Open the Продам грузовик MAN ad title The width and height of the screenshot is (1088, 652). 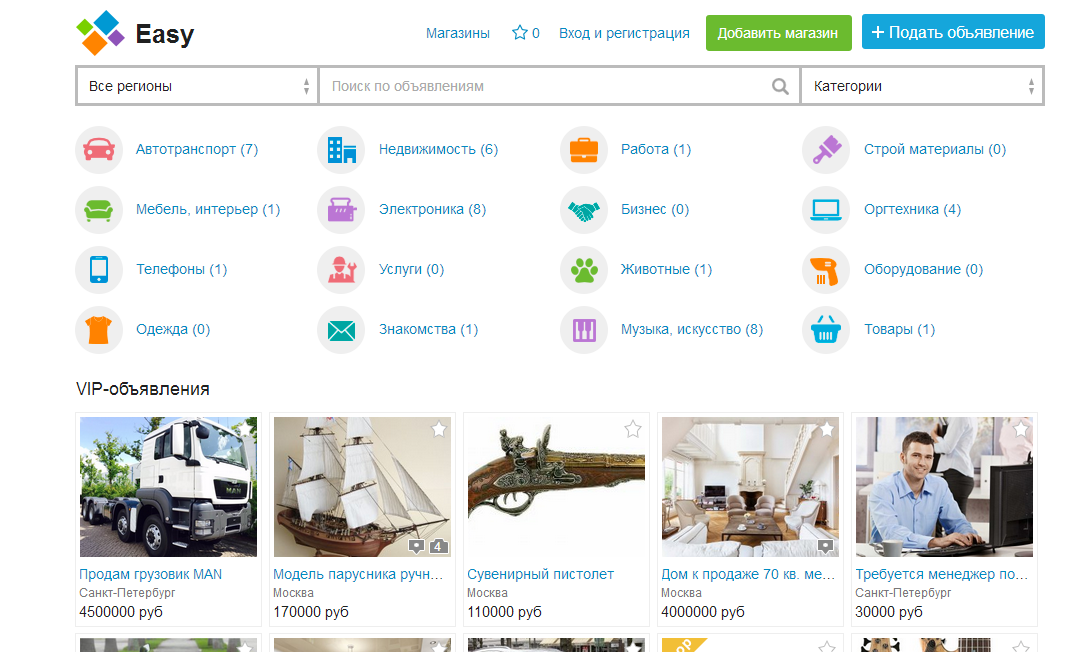151,574
